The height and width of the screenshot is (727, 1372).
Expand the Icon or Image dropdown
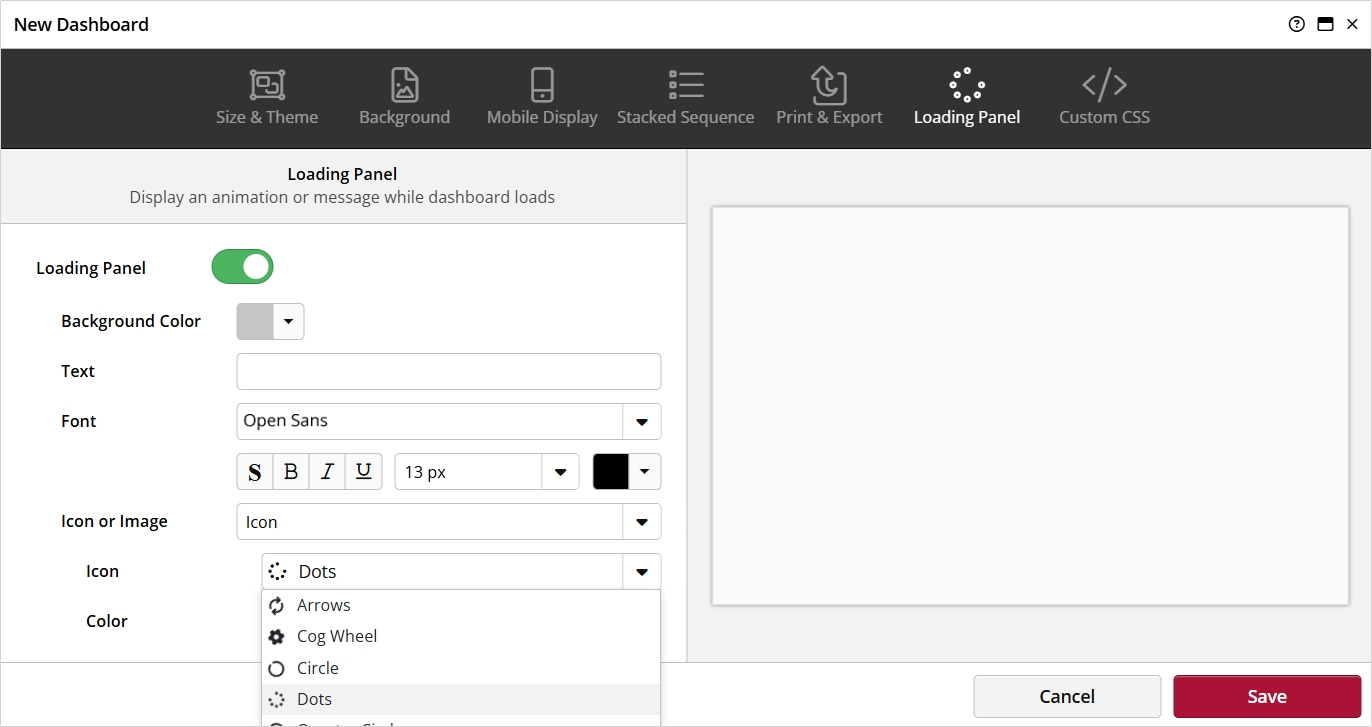point(641,522)
